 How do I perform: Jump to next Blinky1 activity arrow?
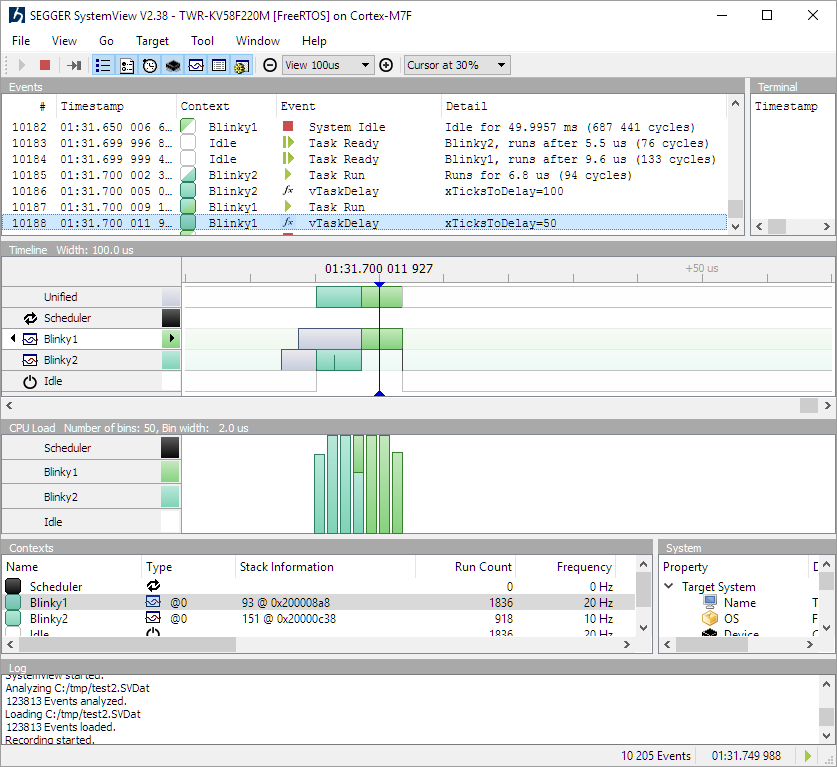click(171, 339)
